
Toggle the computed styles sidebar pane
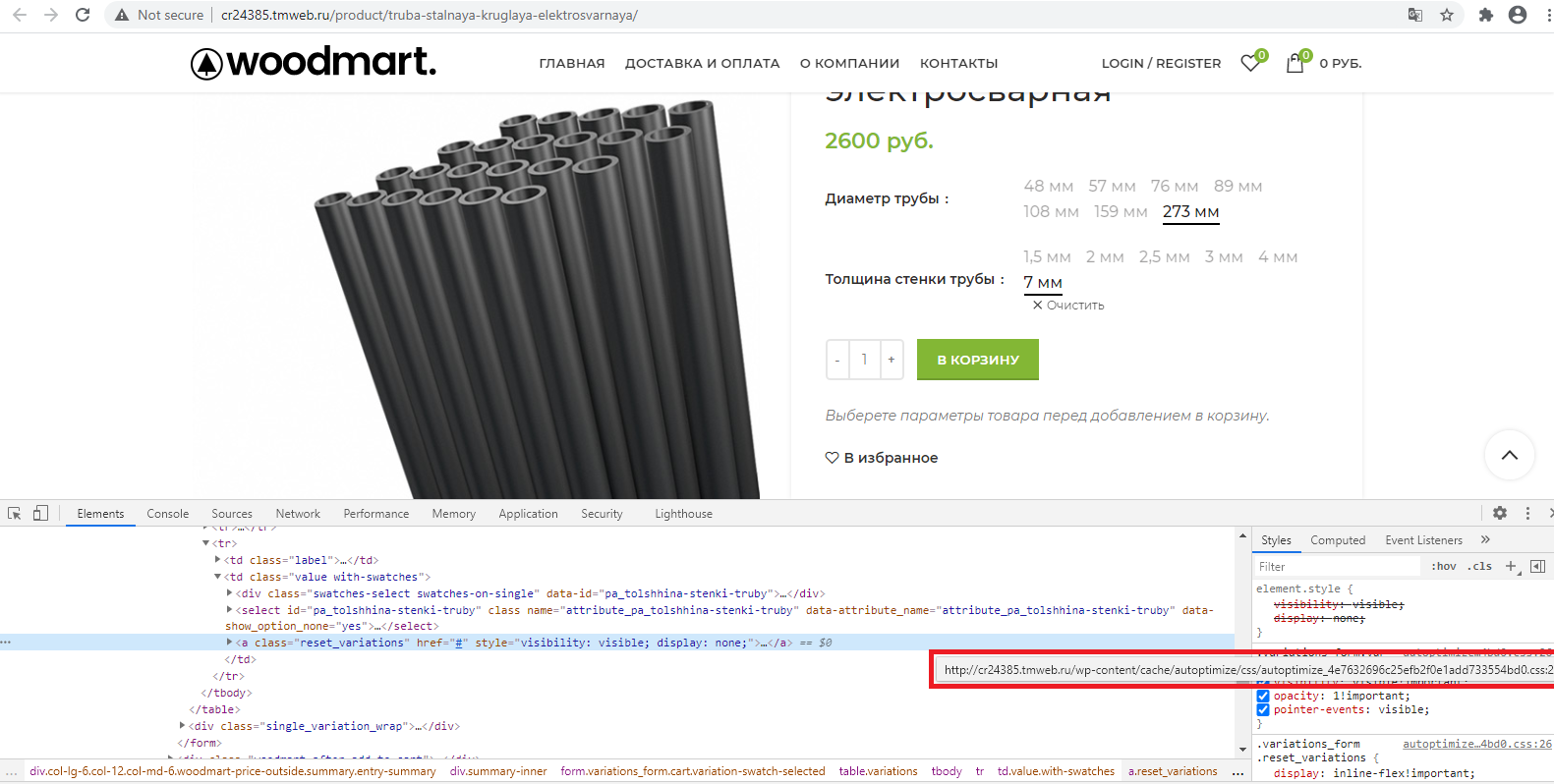(1538, 566)
